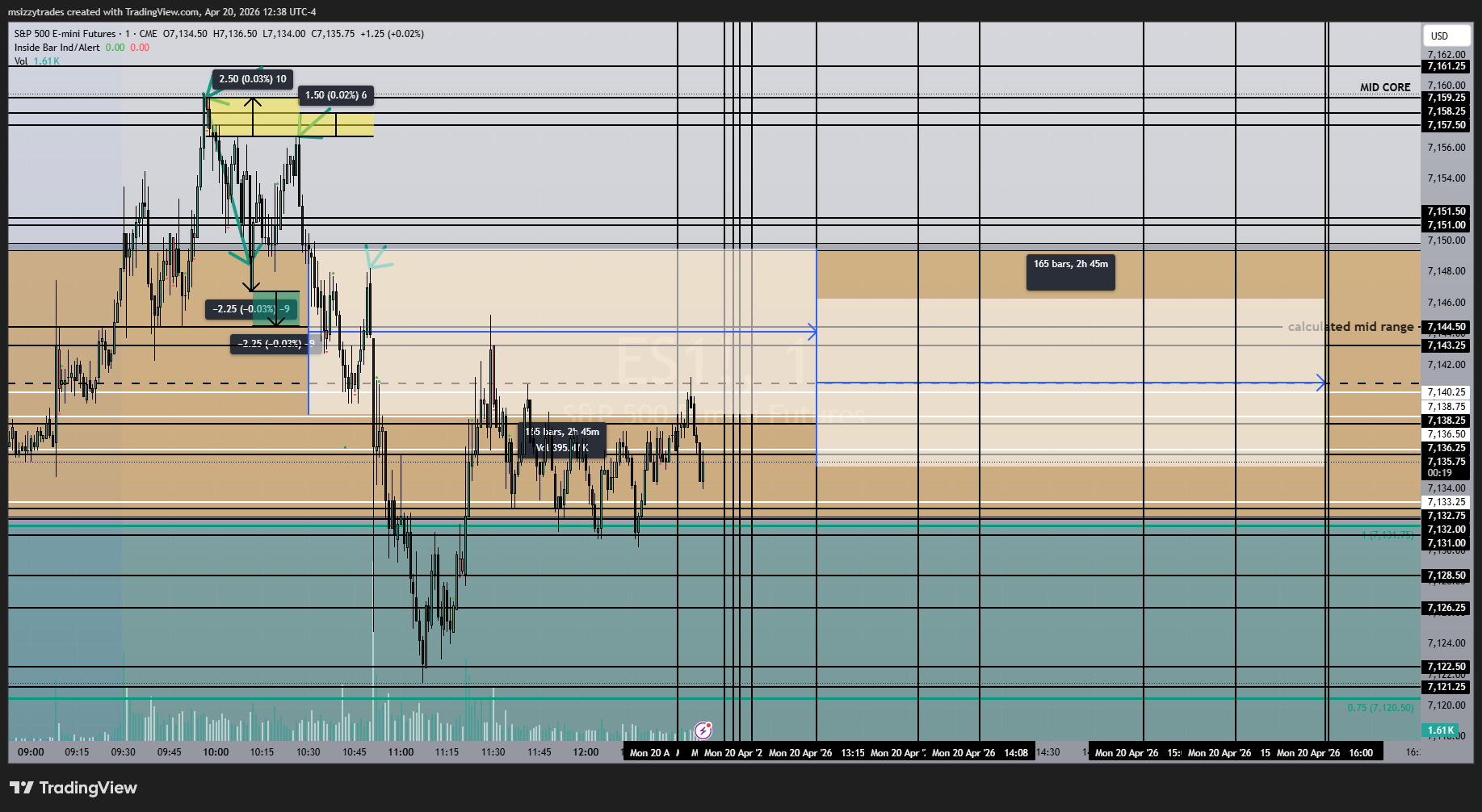Click the 7,143.25 price label
Viewport: 1482px width, 812px height.
click(x=1446, y=345)
